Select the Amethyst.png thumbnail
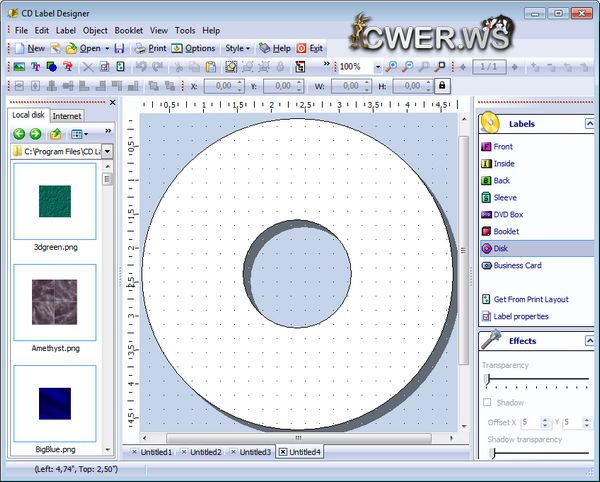Viewport: 600px width, 482px height. [x=55, y=302]
